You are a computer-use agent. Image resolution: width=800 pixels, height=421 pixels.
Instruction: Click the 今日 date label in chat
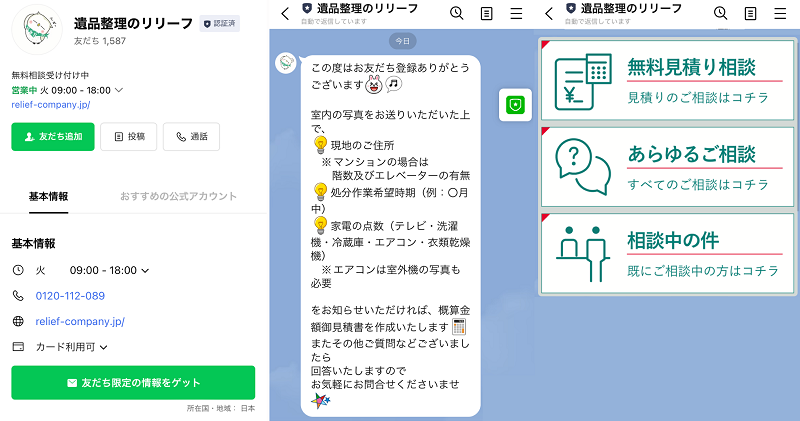403,41
